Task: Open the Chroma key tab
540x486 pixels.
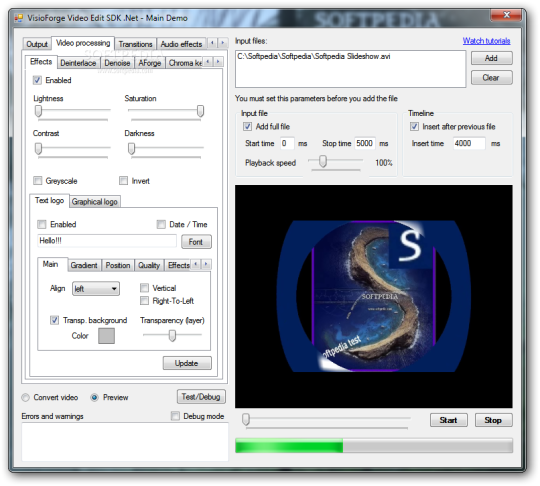Action: [x=185, y=63]
